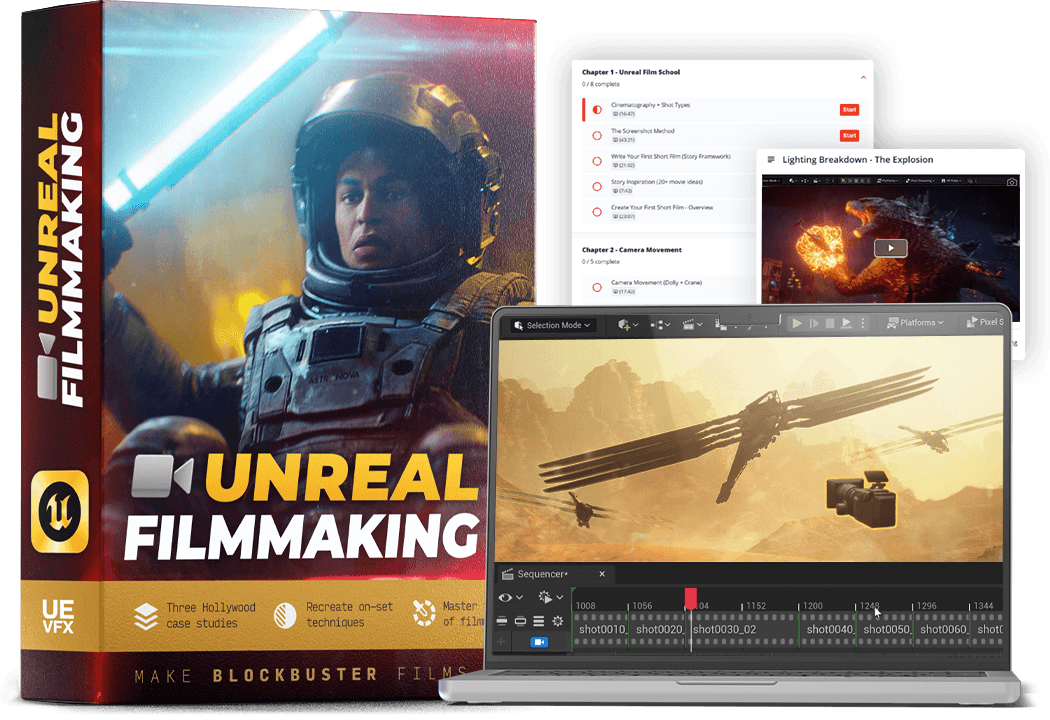This screenshot has width=1050, height=720.
Task: Click the camera icon on the video corner
Action: [x=1012, y=182]
